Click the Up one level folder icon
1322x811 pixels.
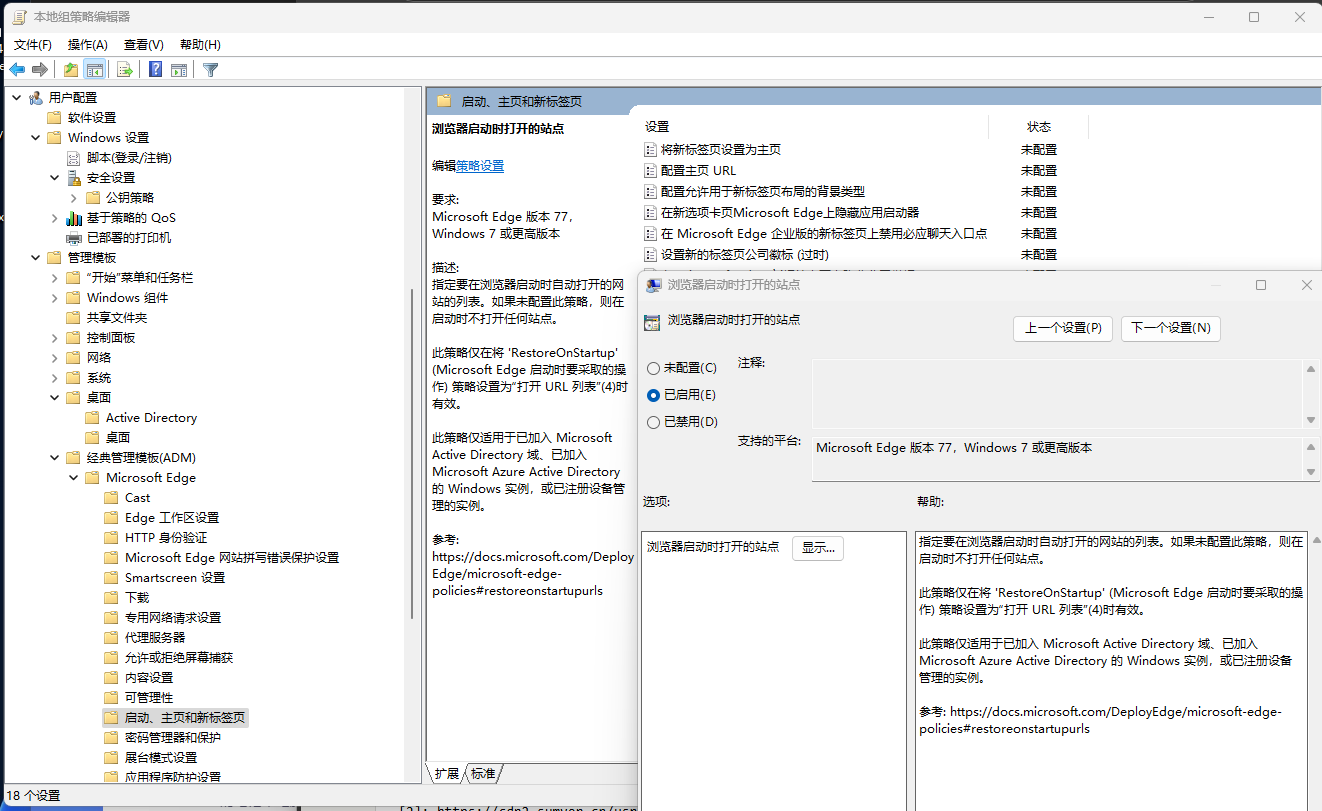(70, 70)
